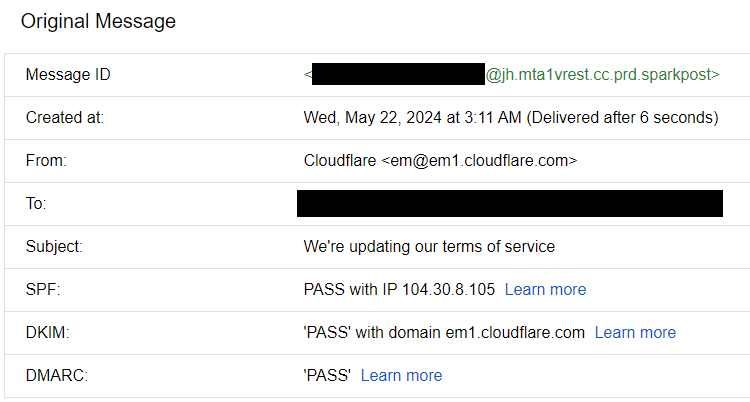Open the DKIM Learn more link

click(x=635, y=333)
